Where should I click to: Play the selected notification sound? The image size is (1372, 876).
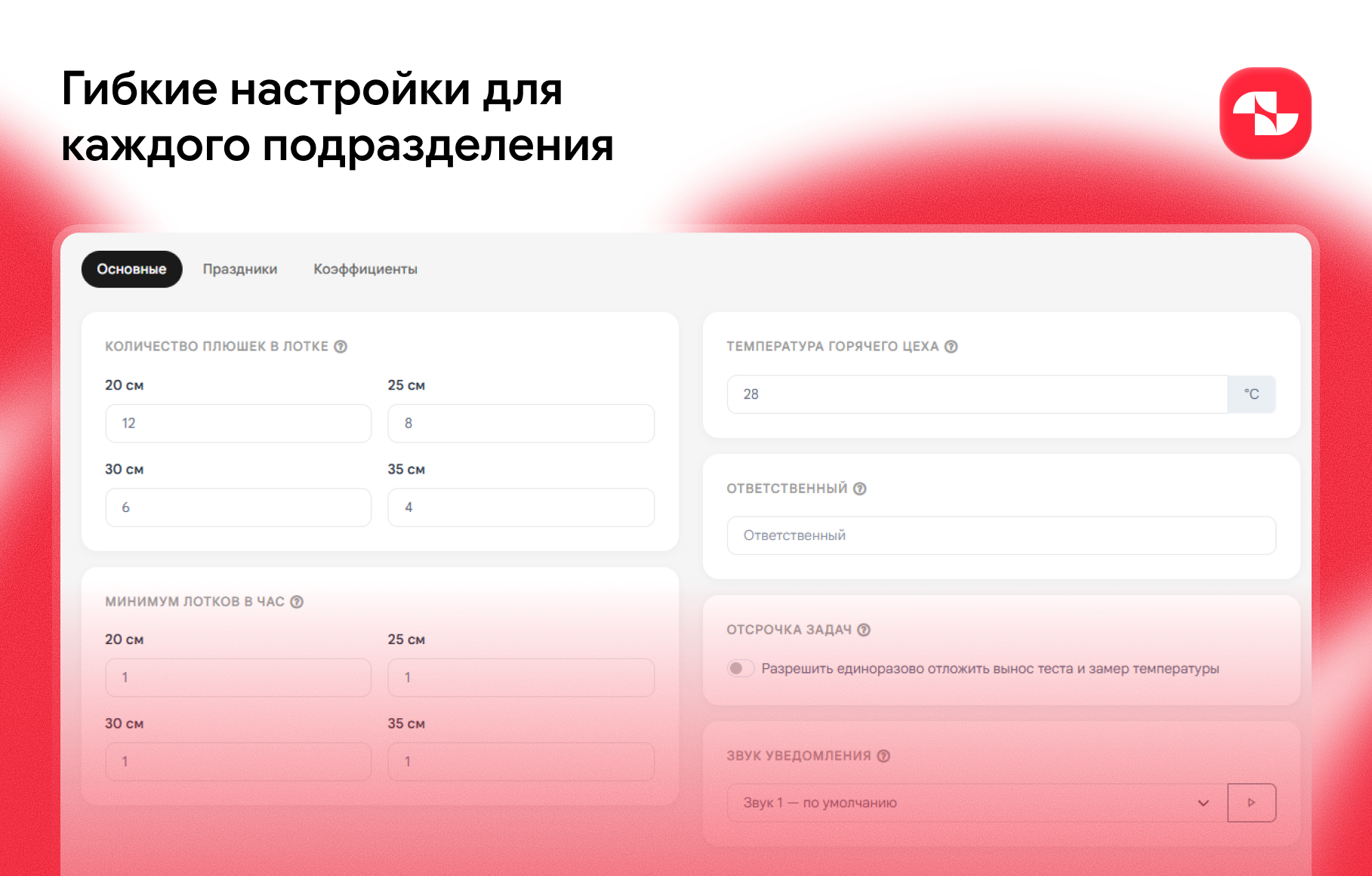coord(1252,803)
